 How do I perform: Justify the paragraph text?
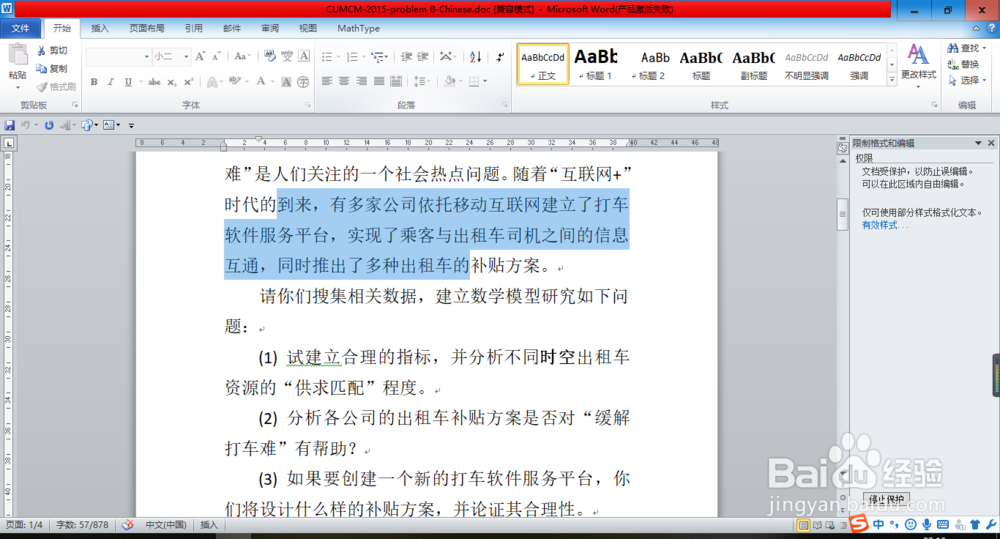379,81
